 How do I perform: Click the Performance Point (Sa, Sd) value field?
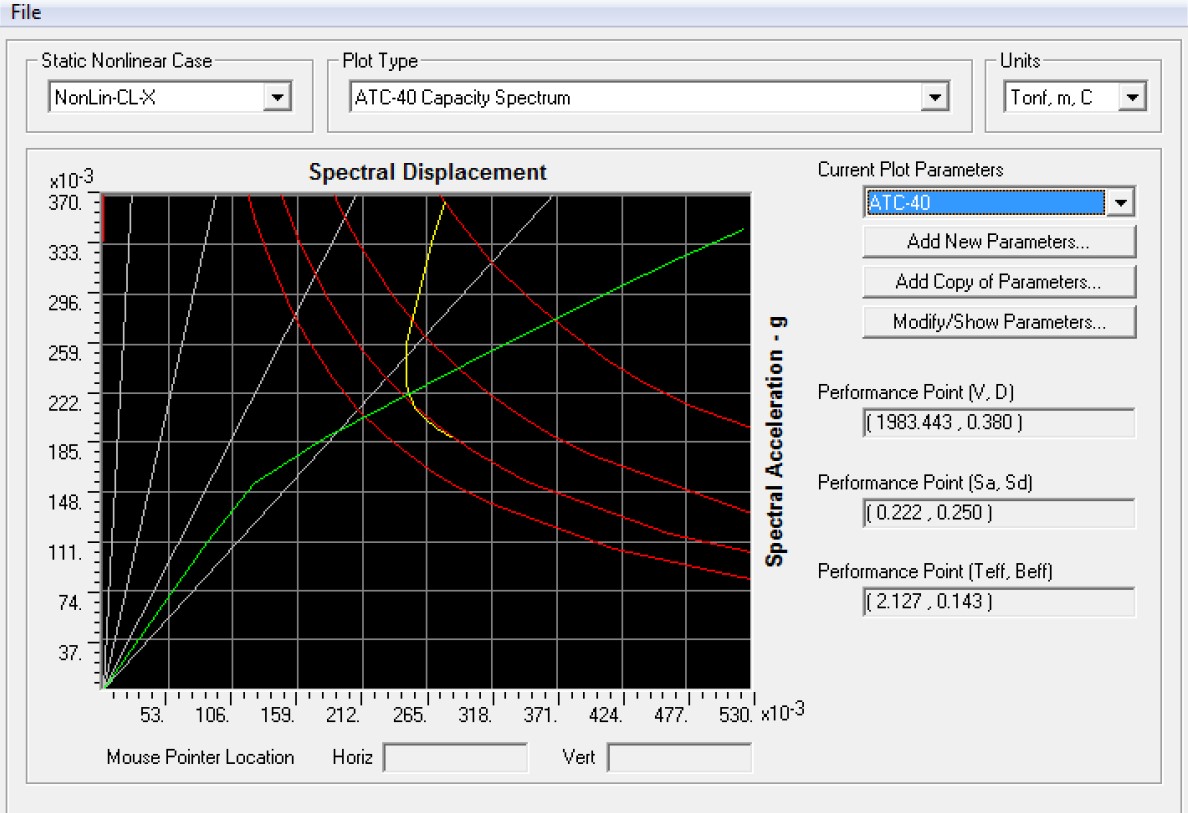(x=999, y=513)
